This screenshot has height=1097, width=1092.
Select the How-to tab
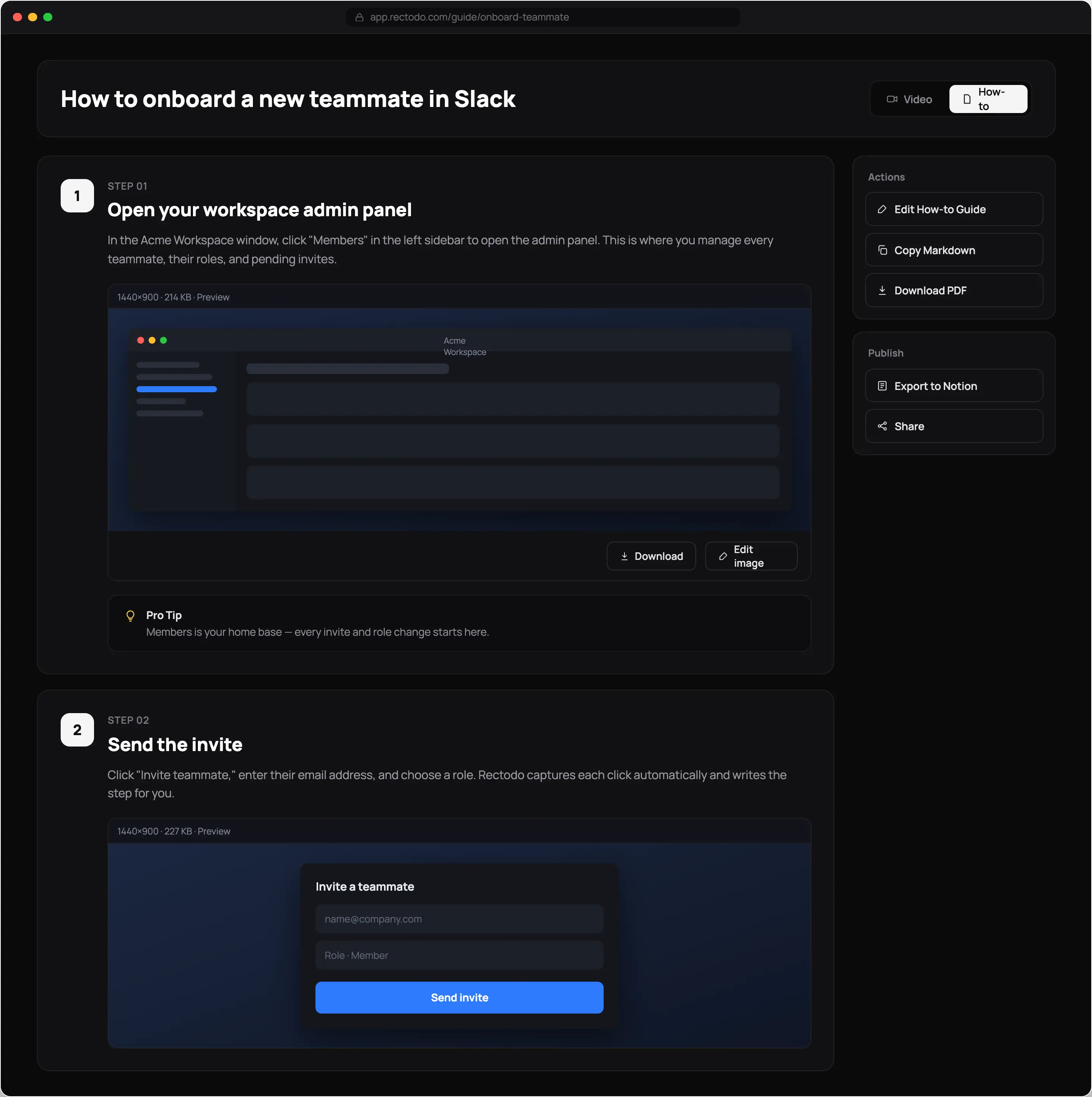click(x=988, y=99)
